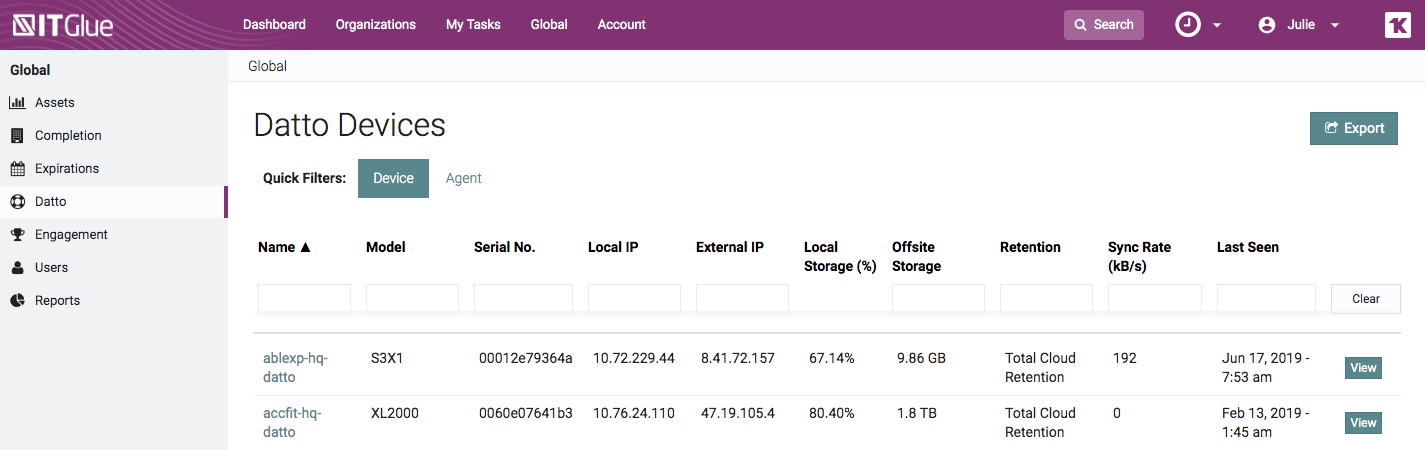The height and width of the screenshot is (450, 1425).
Task: Click the Expirations calendar icon
Action: (17, 169)
